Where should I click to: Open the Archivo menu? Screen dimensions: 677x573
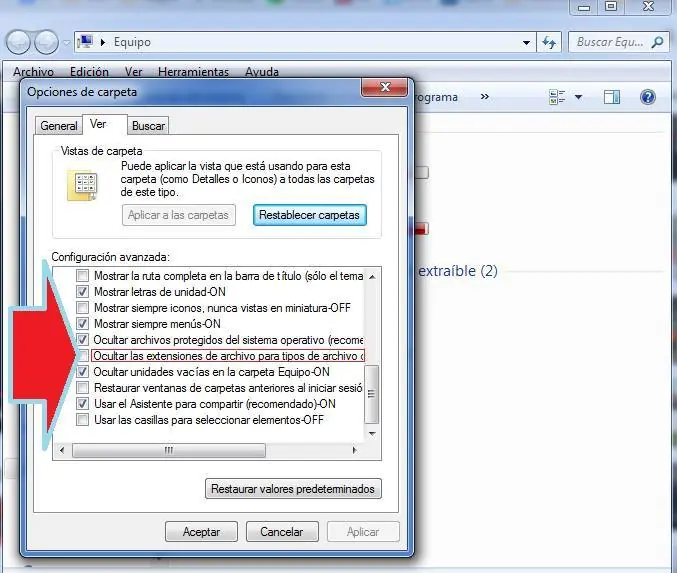pyautogui.click(x=34, y=72)
